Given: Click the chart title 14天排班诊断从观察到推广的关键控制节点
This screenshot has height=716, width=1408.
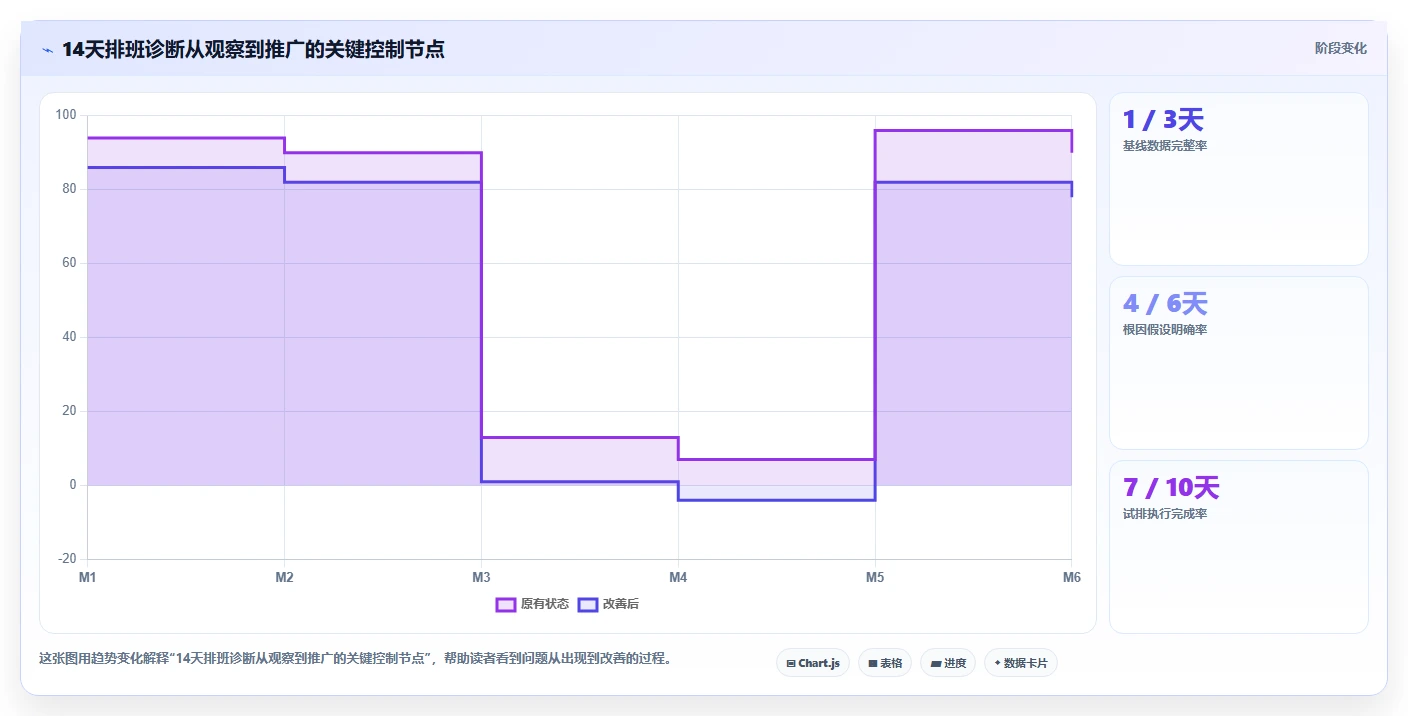Looking at the screenshot, I should pos(253,49).
